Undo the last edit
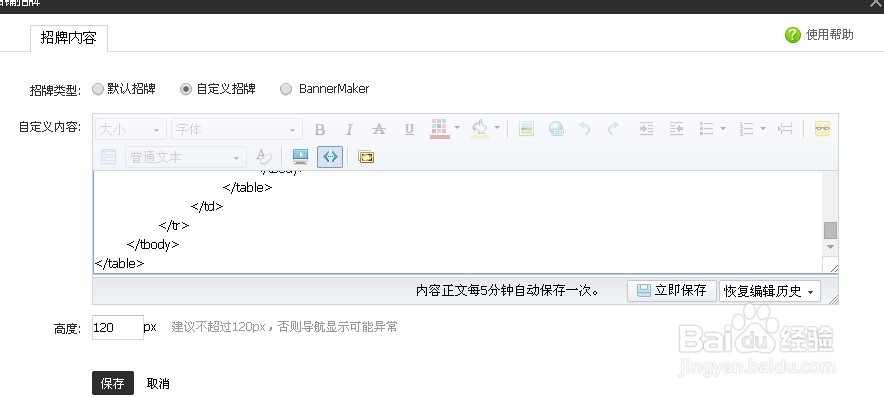 point(585,129)
